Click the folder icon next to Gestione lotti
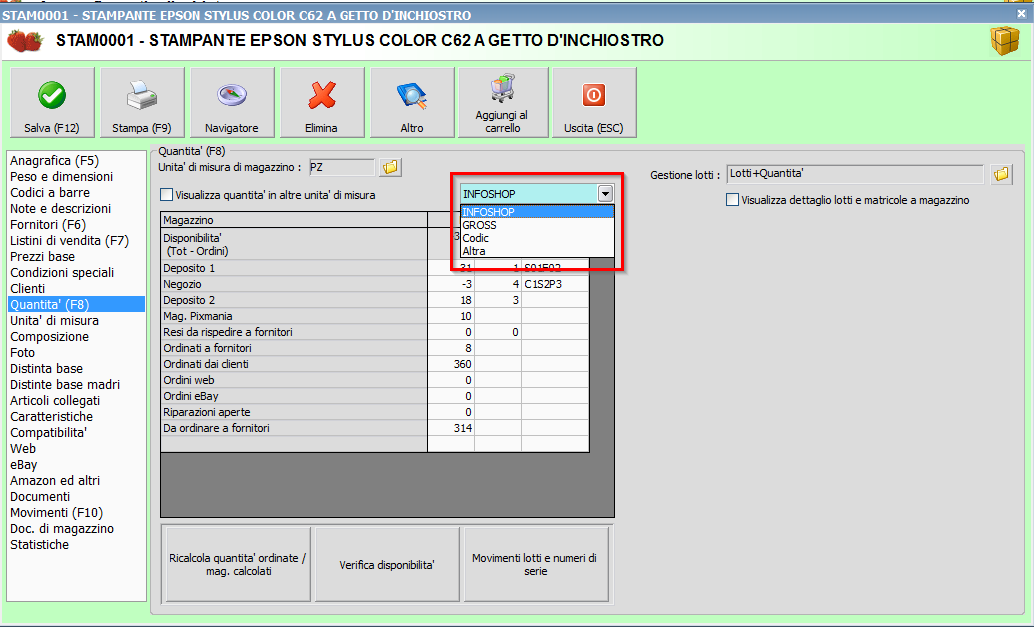The height and width of the screenshot is (627, 1034). point(1002,174)
